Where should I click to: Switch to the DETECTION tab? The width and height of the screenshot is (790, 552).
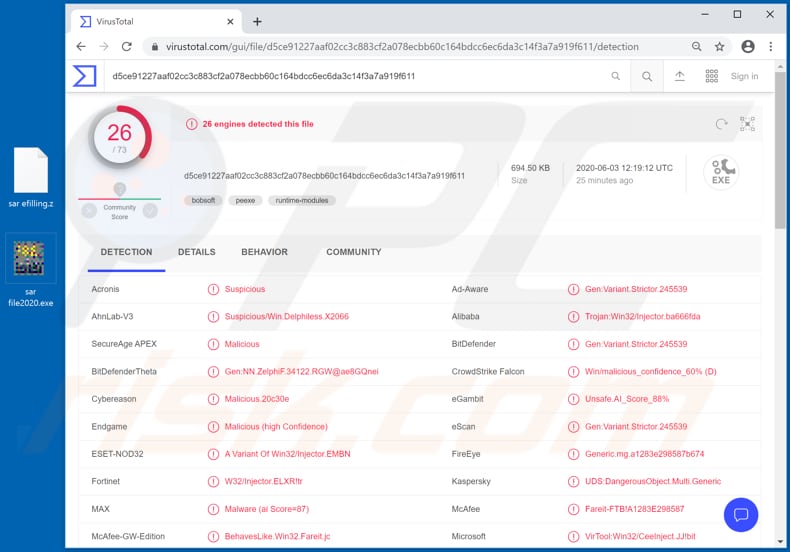pos(126,252)
